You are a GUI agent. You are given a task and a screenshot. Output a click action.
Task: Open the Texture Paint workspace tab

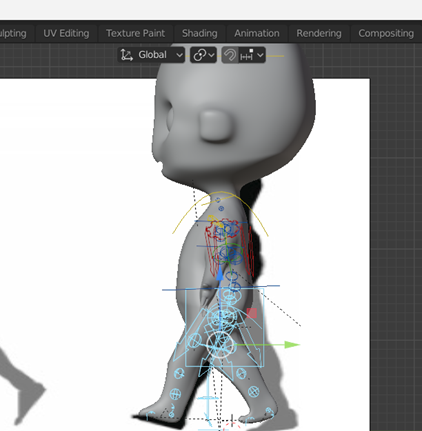point(135,33)
